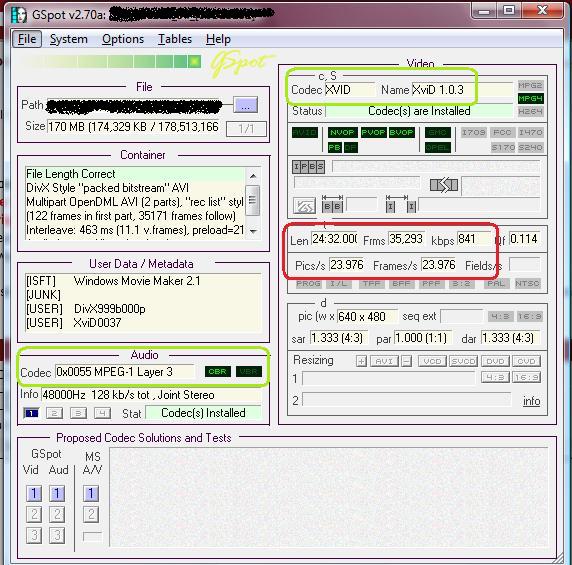Click the pic size field 640 x 480
Viewport: 572px width, 565px height.
click(367, 317)
